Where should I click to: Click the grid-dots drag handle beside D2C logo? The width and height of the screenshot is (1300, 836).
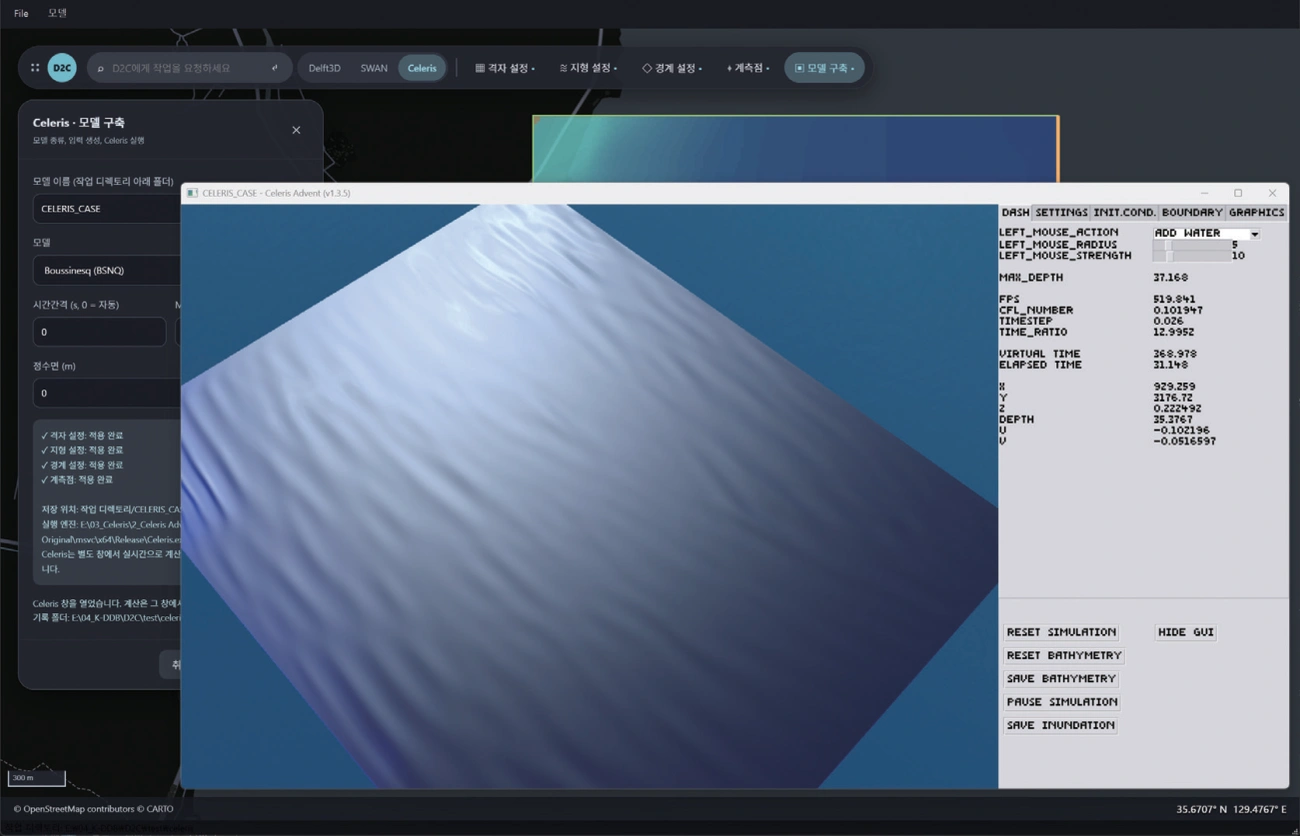tap(35, 68)
